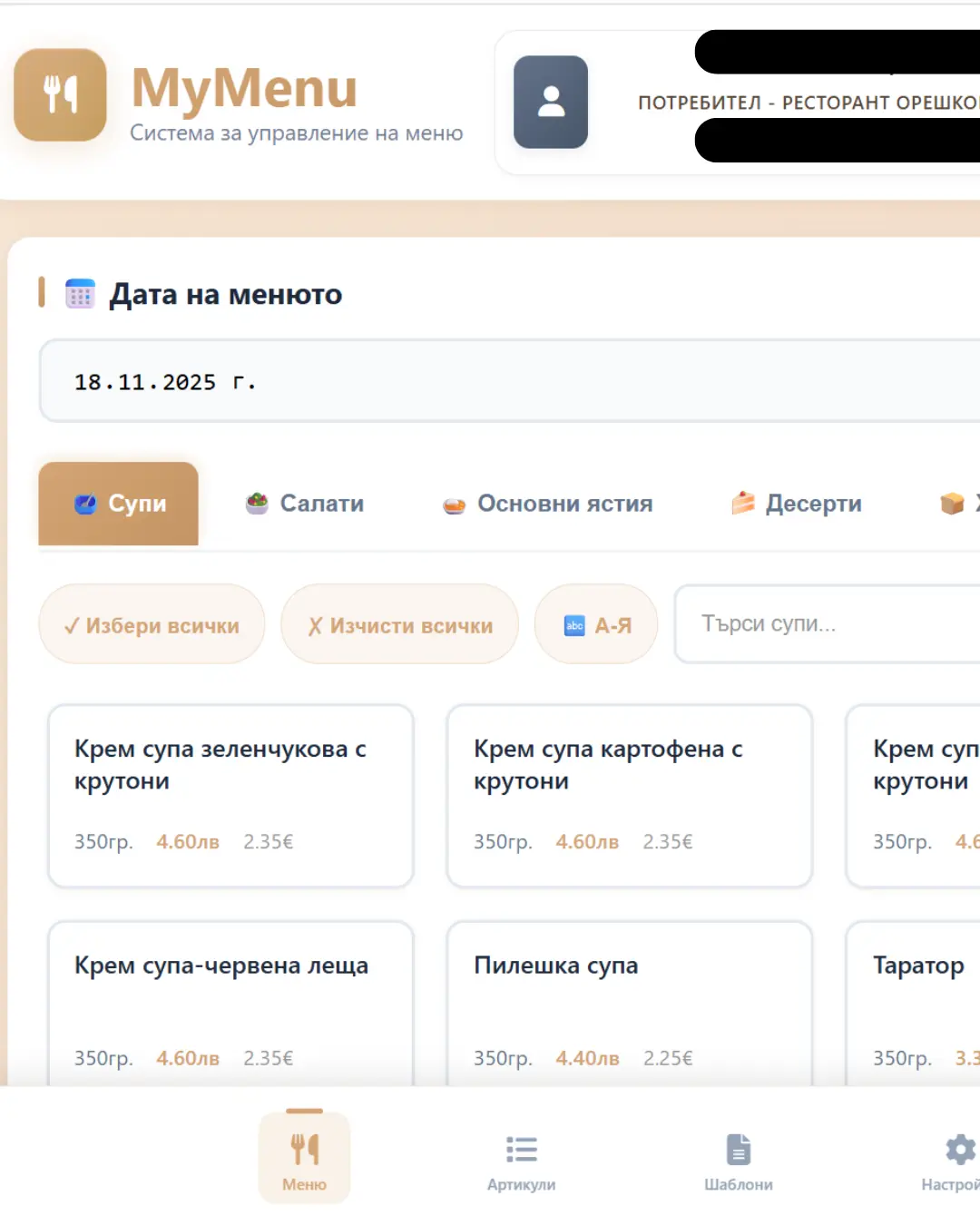Click the cake icon next to Десерти
980x1225 pixels.
(x=742, y=503)
